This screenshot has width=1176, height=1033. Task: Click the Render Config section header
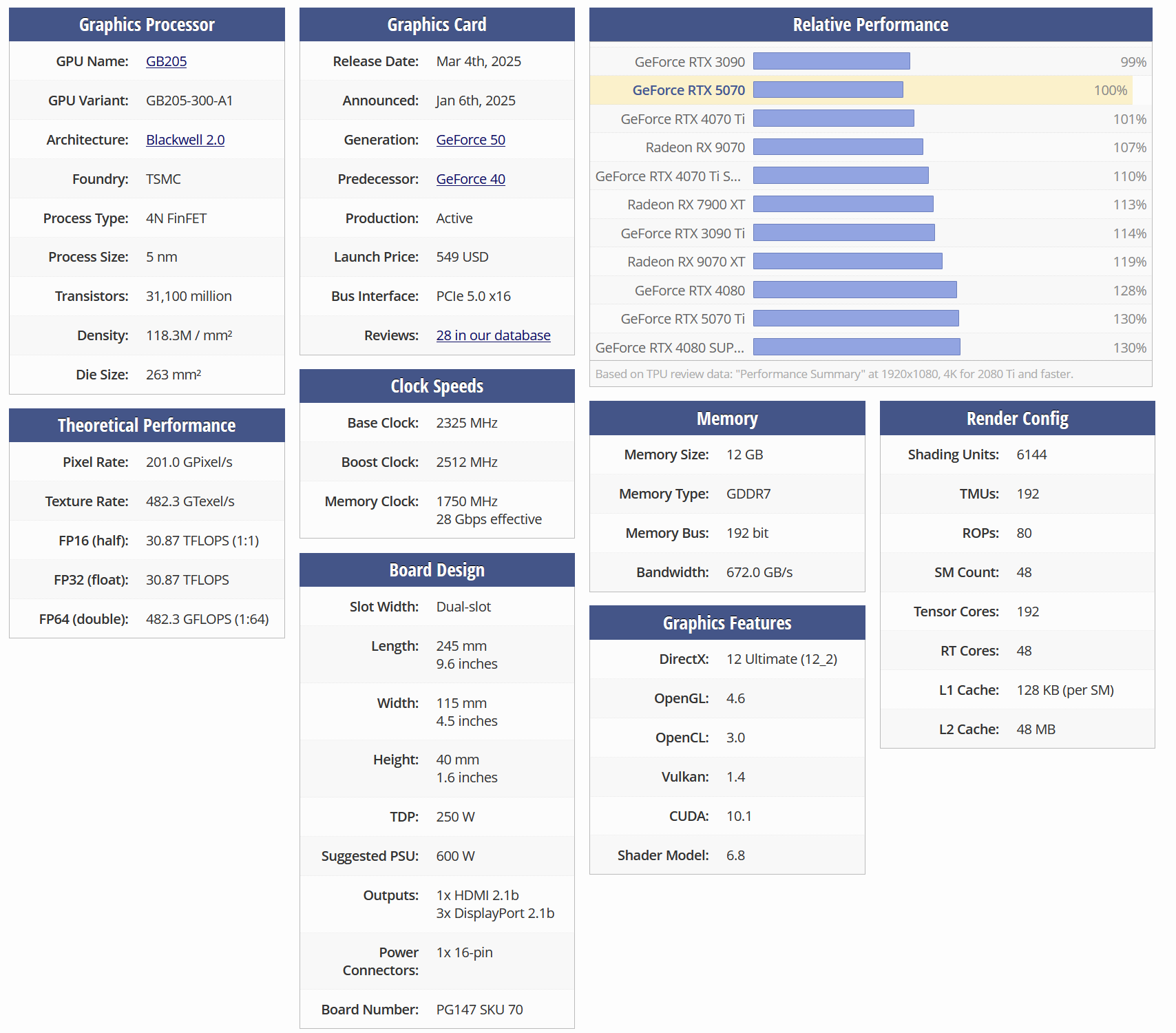(x=1017, y=418)
